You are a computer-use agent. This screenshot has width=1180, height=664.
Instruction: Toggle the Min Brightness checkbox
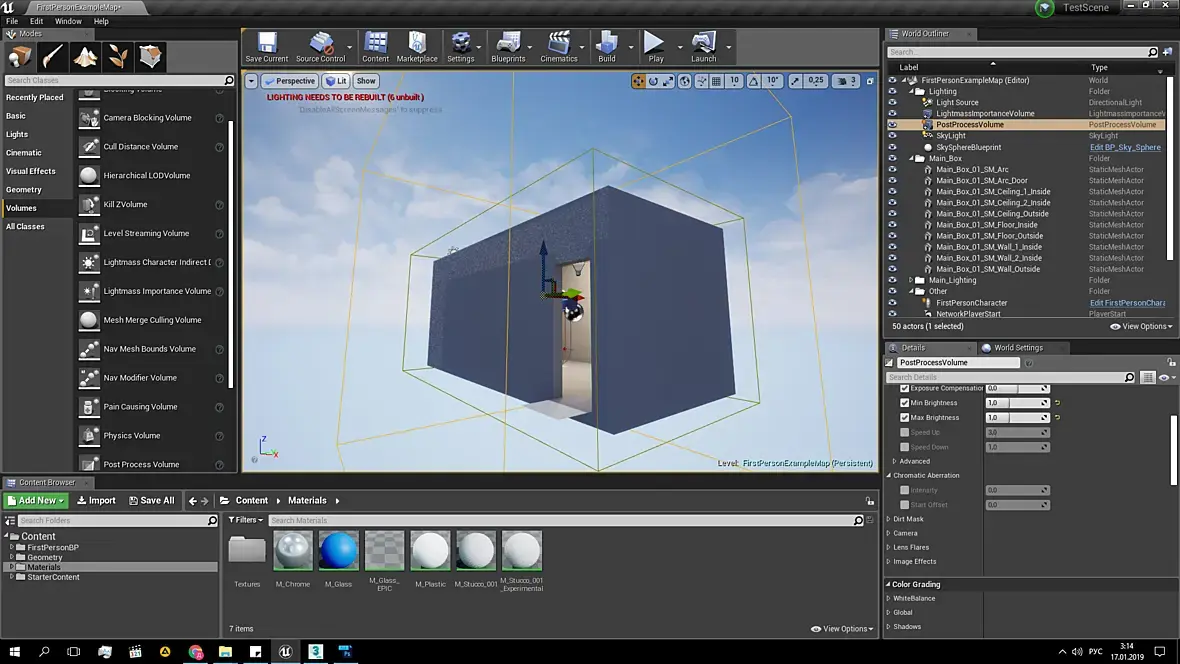(905, 403)
